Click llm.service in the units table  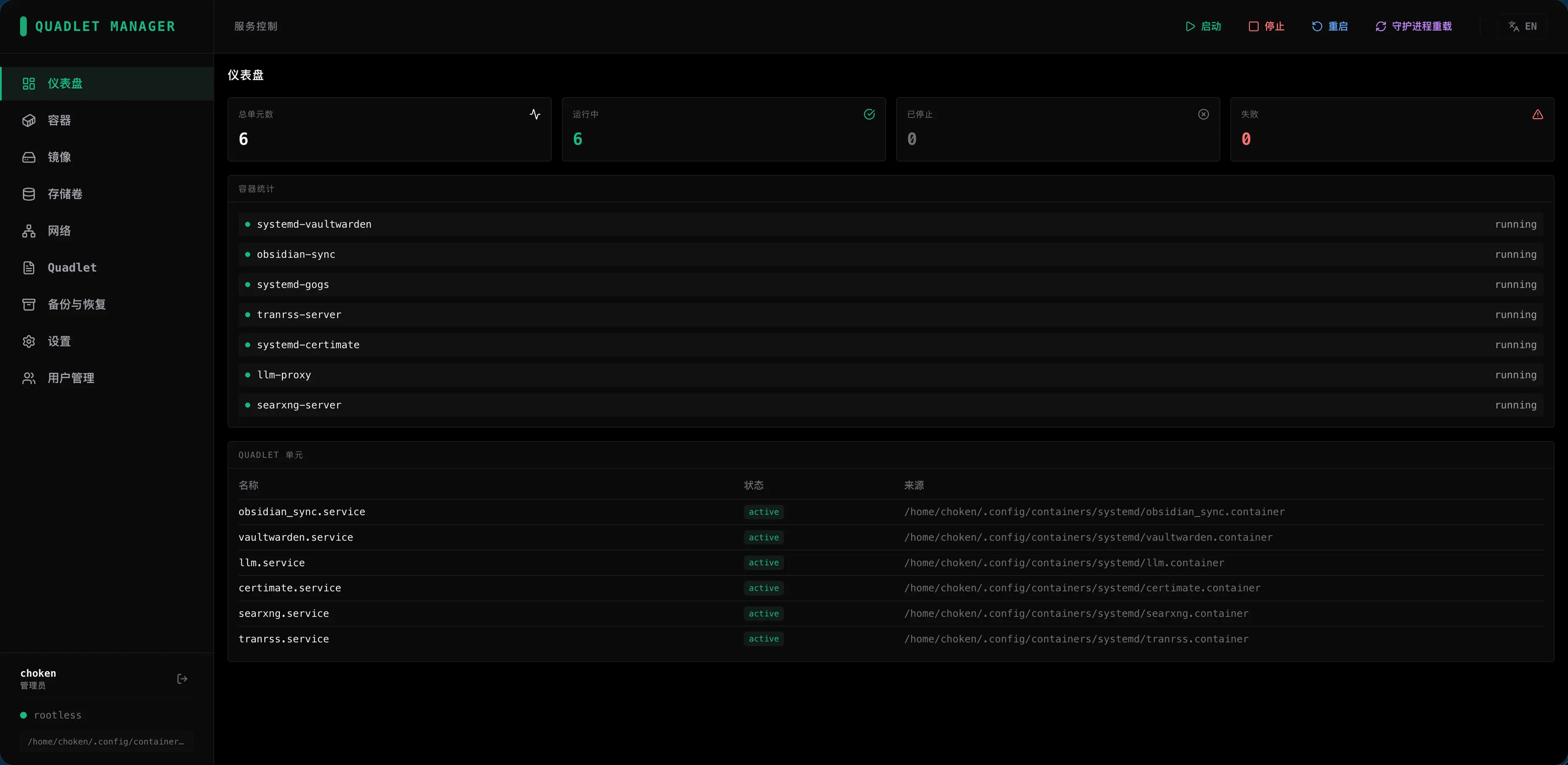272,563
